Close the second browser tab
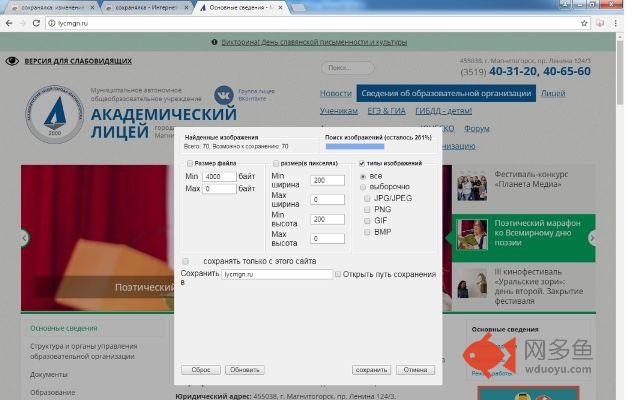Image resolution: width=640 pixels, height=400 pixels. click(x=187, y=7)
